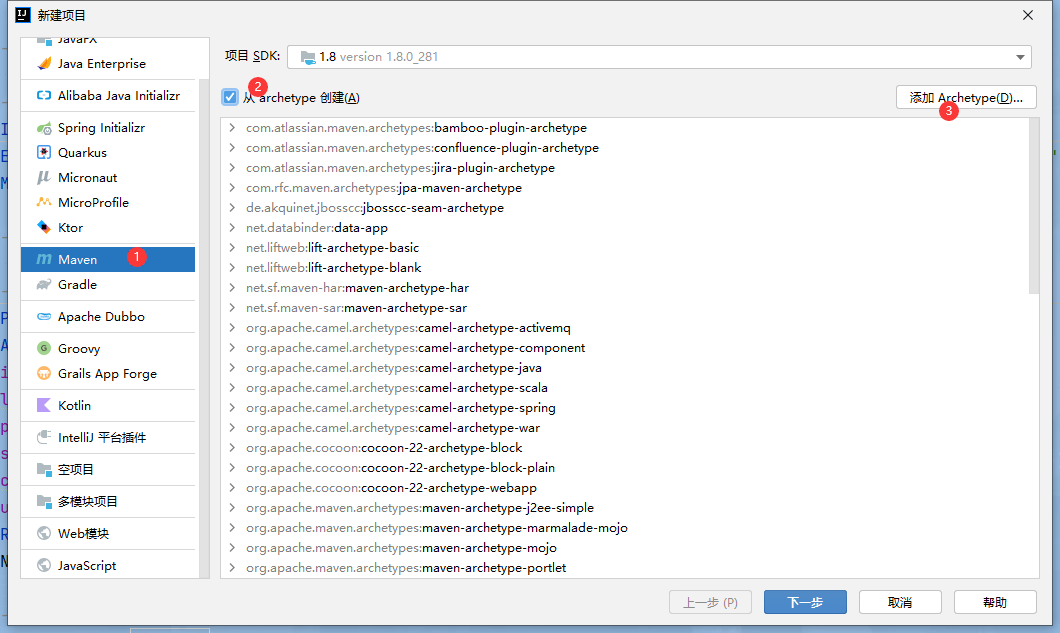Viewport: 1060px width, 633px height.
Task: Click the 空项目 folder icon
Action: [44, 469]
